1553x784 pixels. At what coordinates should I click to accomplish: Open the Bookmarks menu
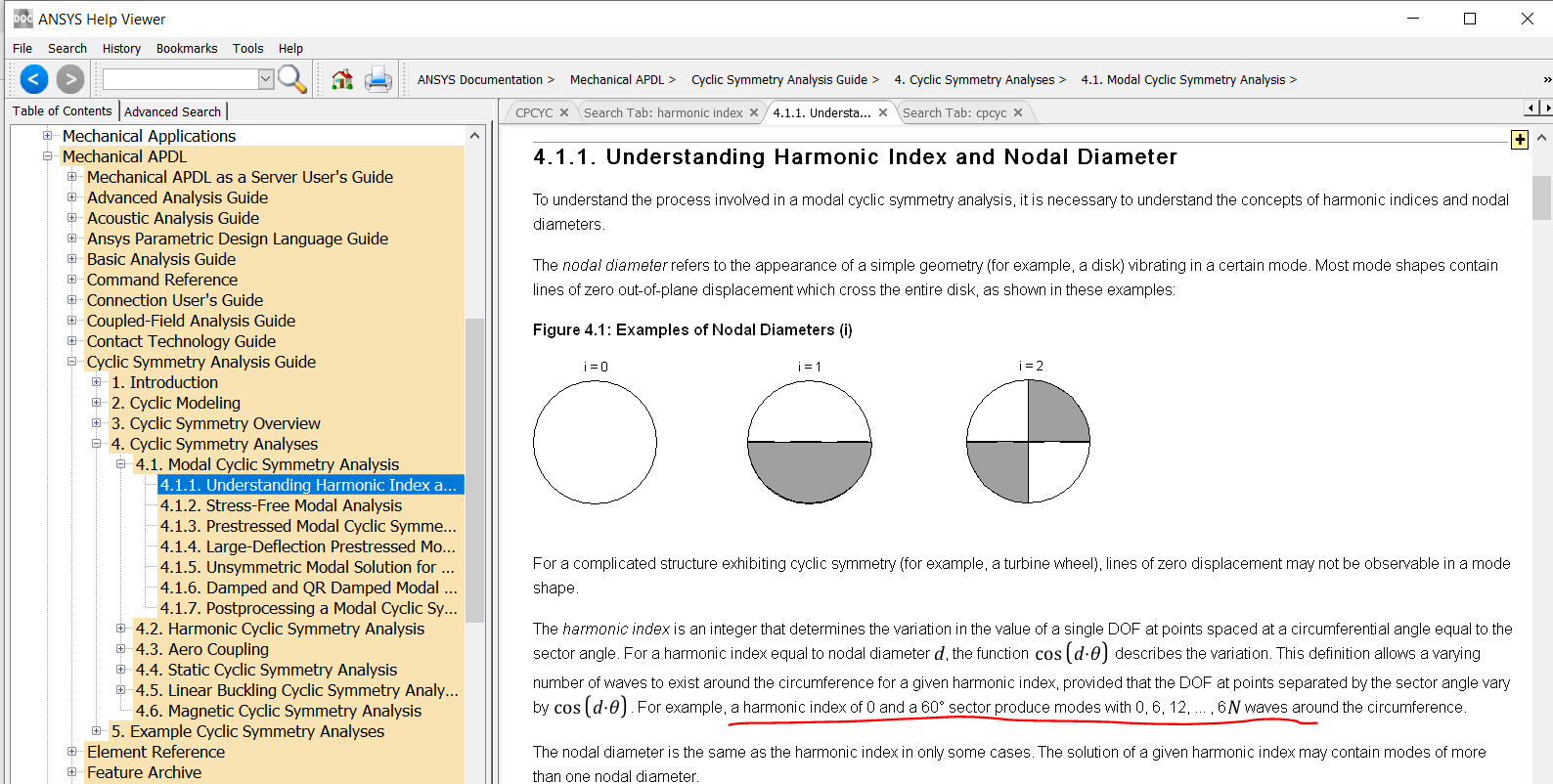[186, 48]
